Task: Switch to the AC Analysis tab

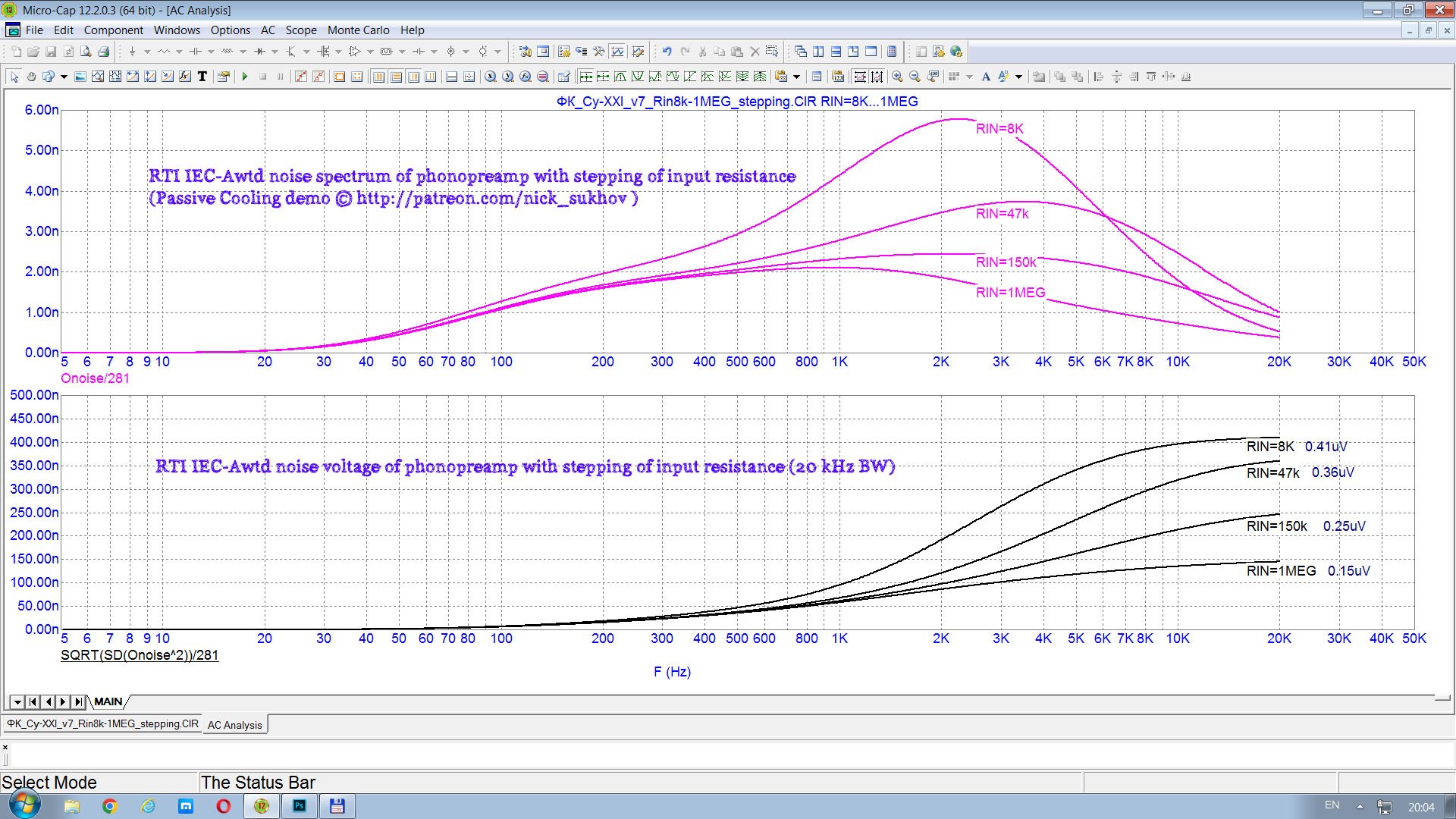Action: point(234,725)
